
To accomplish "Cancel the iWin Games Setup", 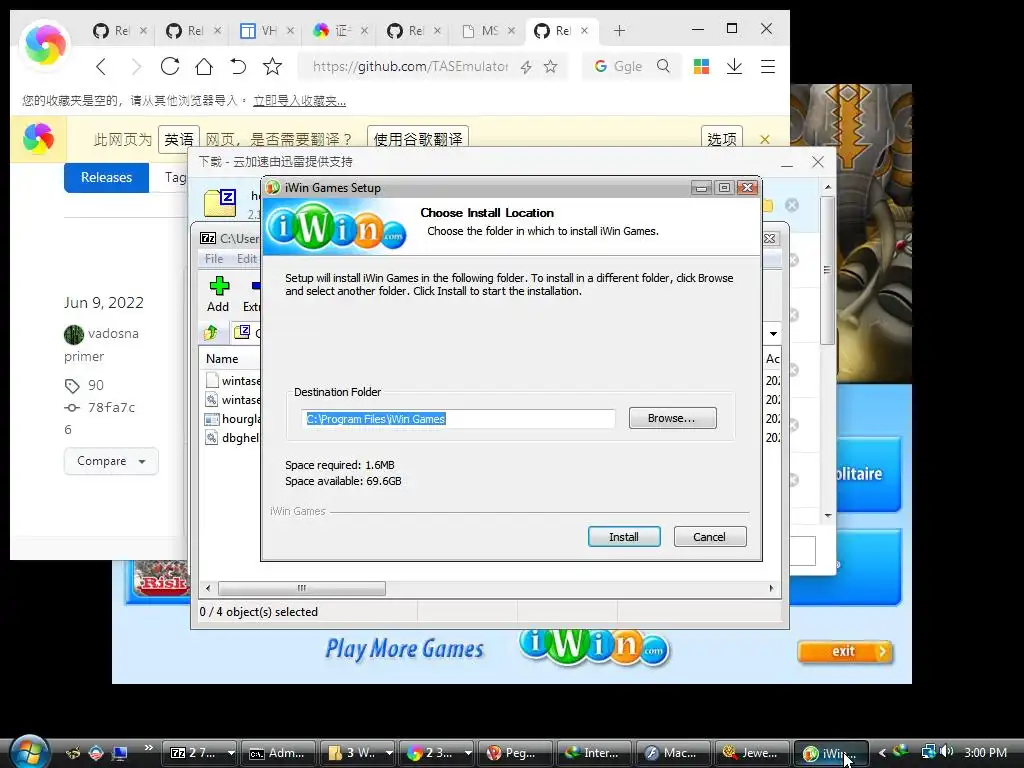I will [x=709, y=537].
